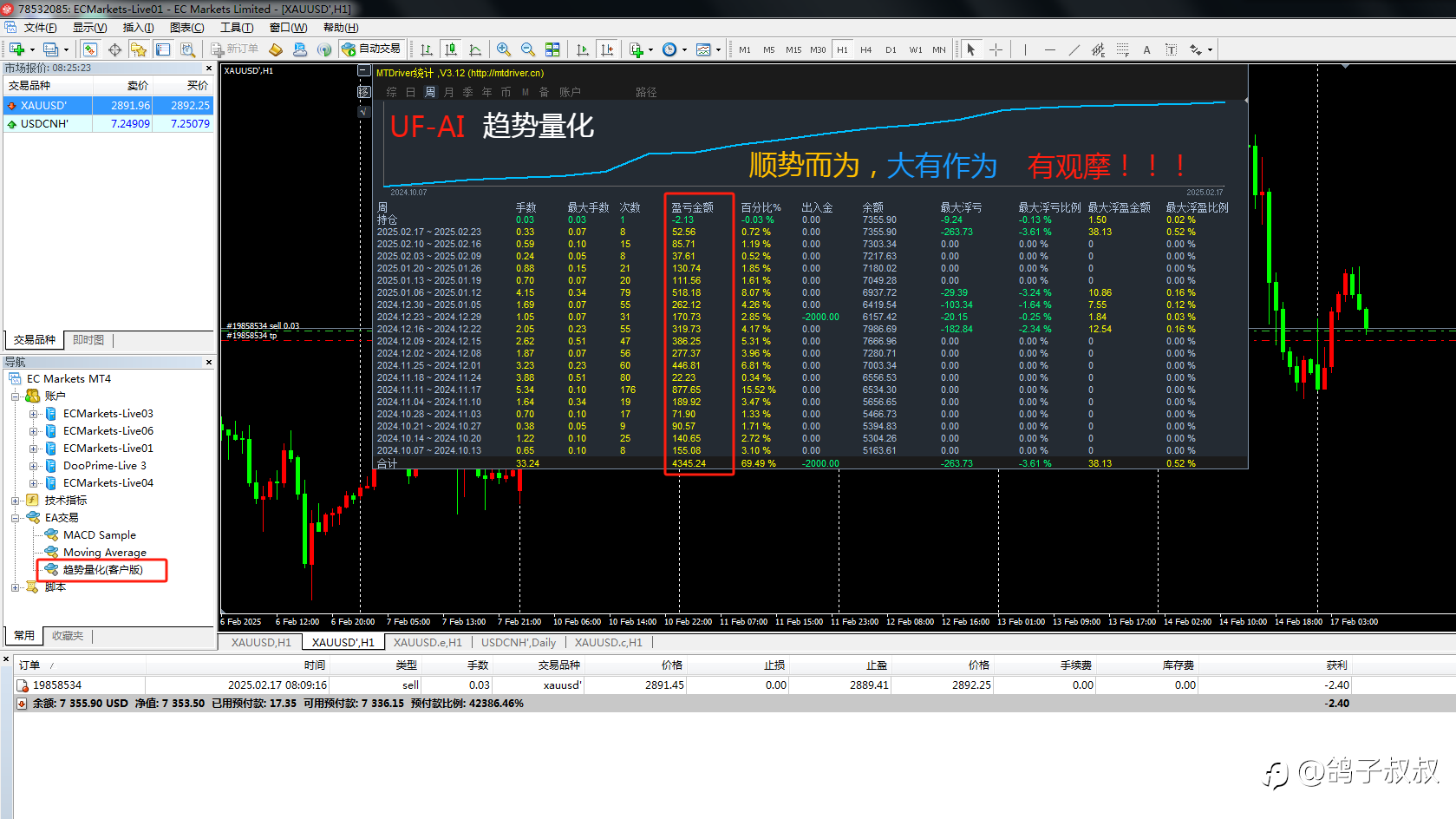Select the MN timeframe
The image size is (1456, 819).
coord(939,49)
